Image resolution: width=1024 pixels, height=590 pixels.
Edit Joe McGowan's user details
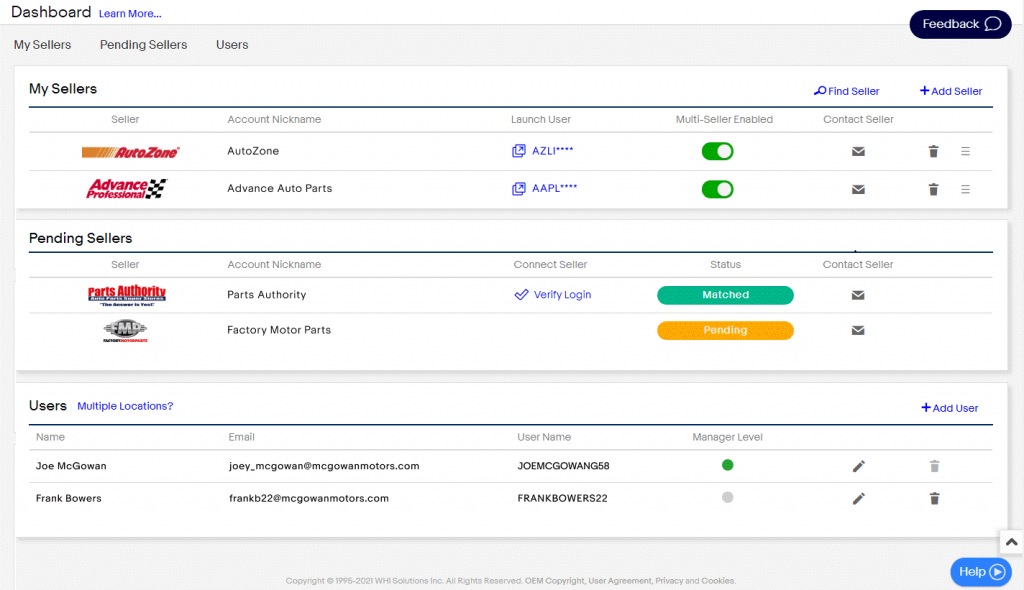click(x=858, y=466)
